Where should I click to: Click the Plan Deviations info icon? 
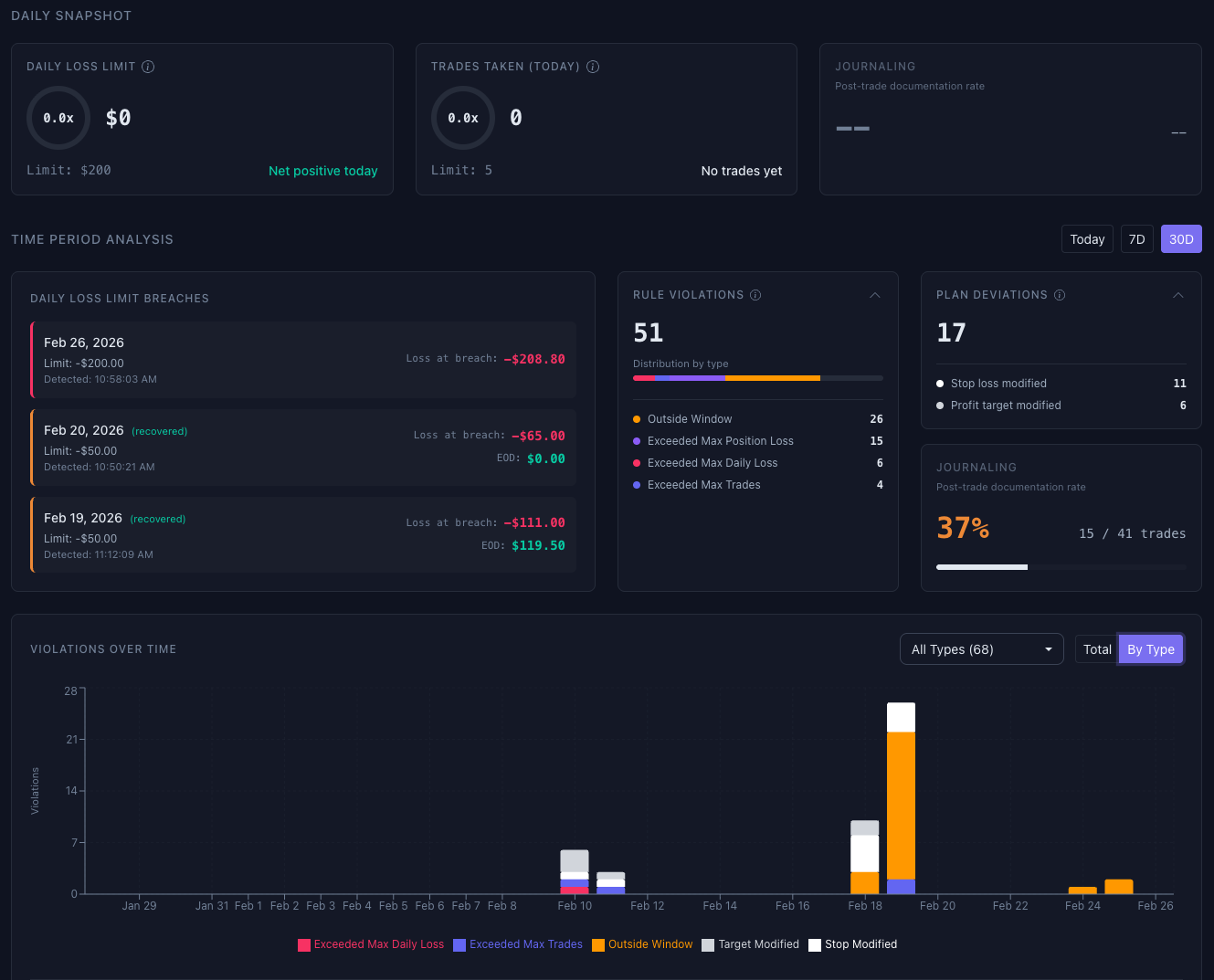pos(1060,295)
